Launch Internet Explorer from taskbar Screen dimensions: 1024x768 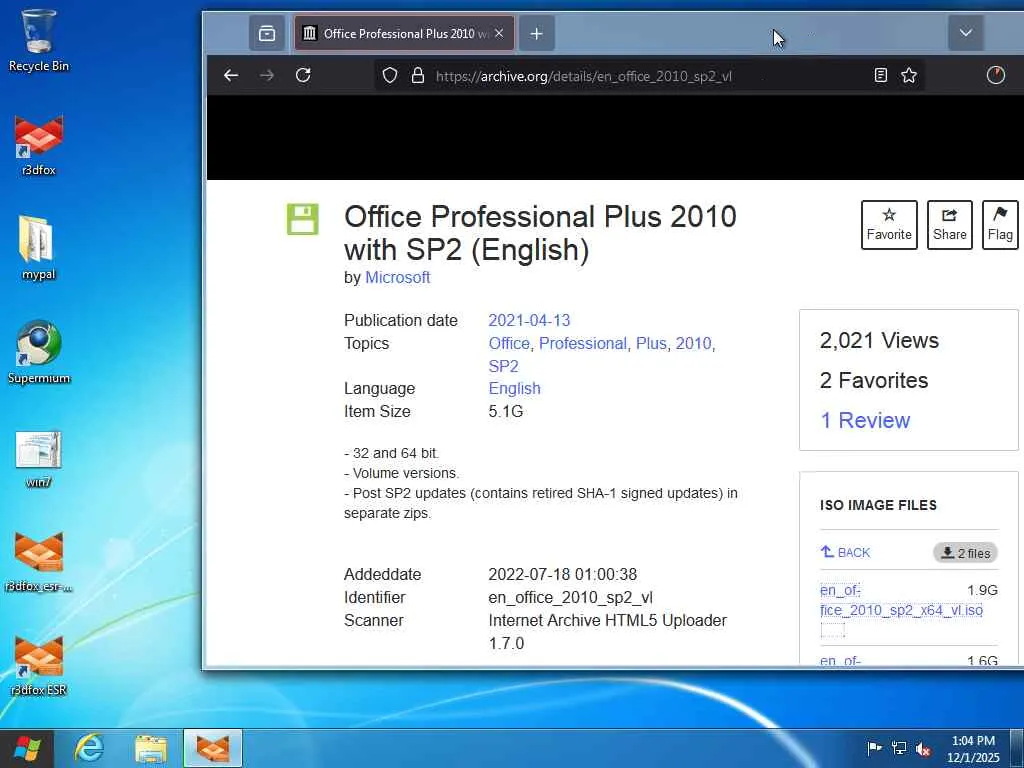click(89, 748)
